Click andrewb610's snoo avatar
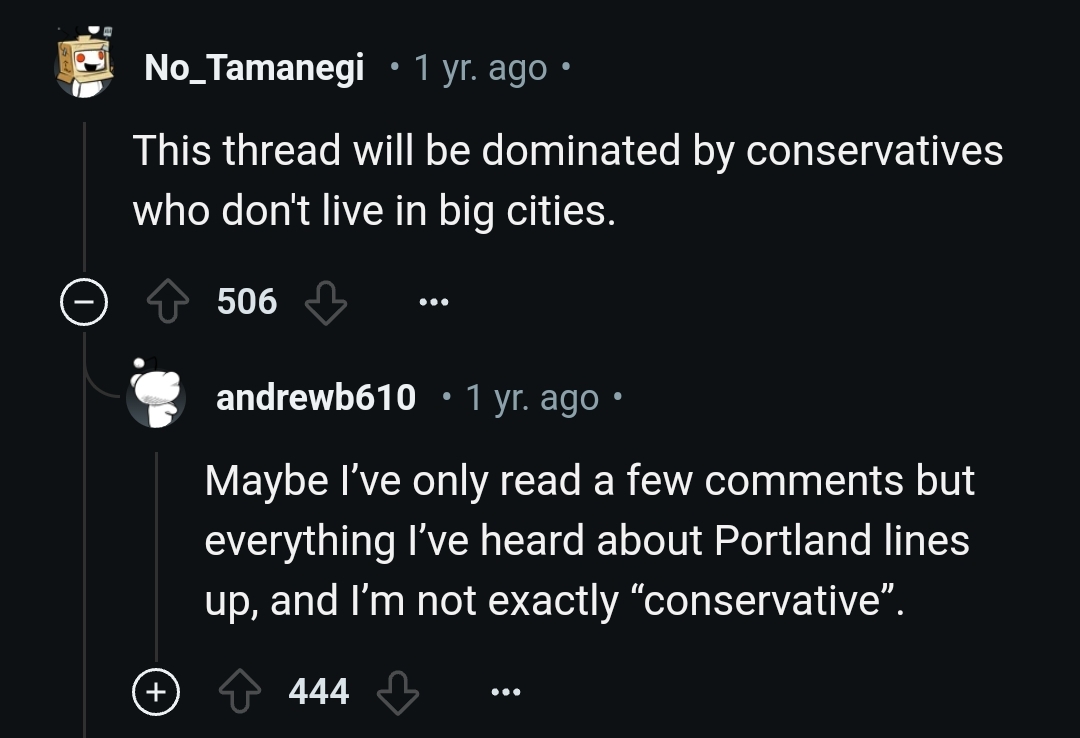The height and width of the screenshot is (738, 1080). point(156,393)
